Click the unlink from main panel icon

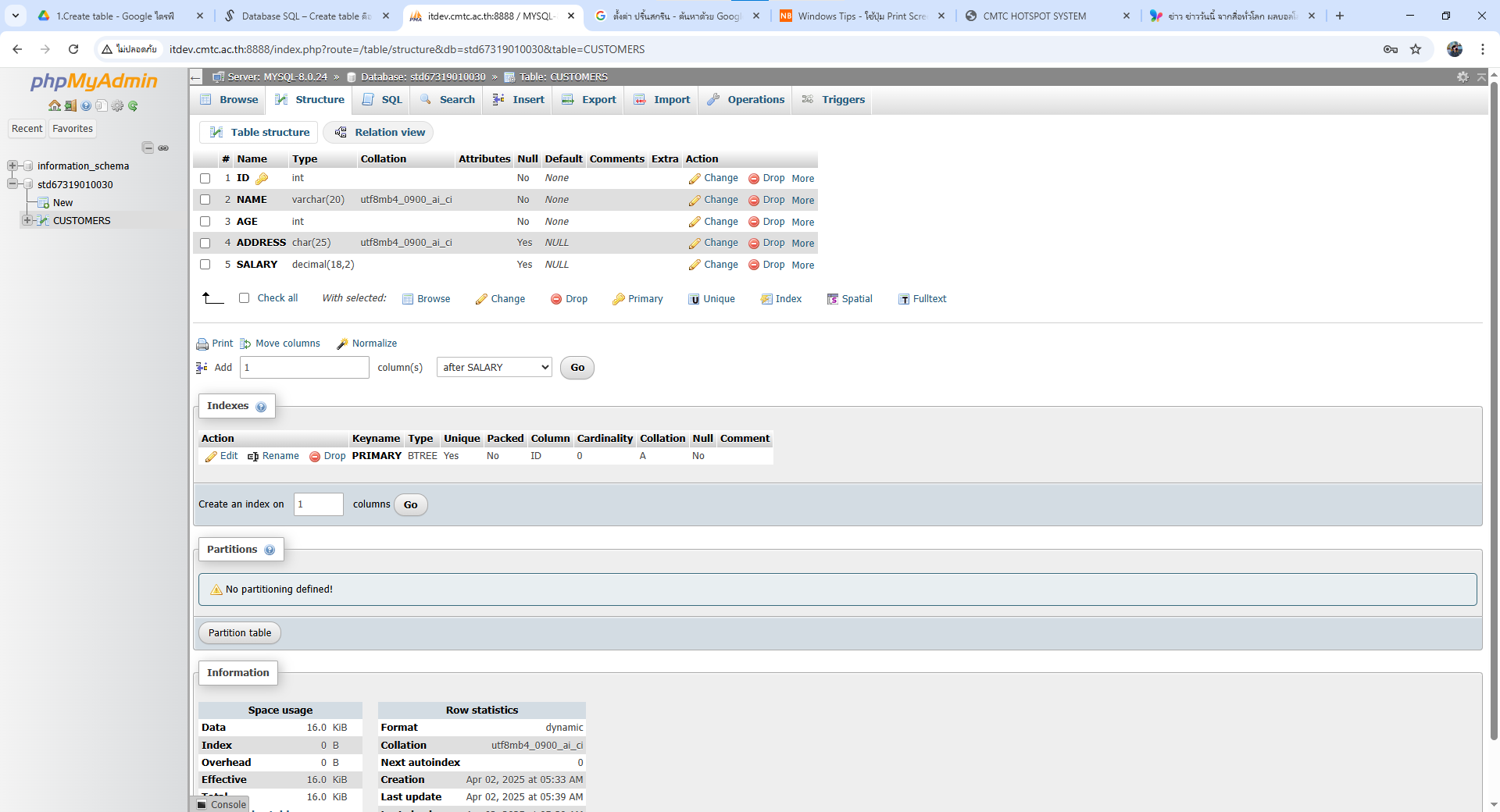[163, 148]
